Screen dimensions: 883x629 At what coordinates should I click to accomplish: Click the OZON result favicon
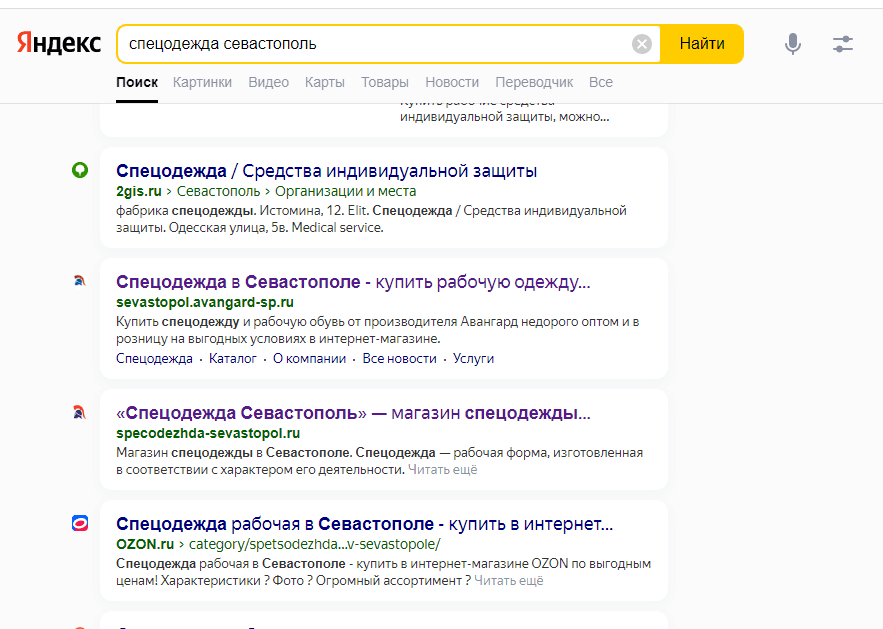(80, 524)
